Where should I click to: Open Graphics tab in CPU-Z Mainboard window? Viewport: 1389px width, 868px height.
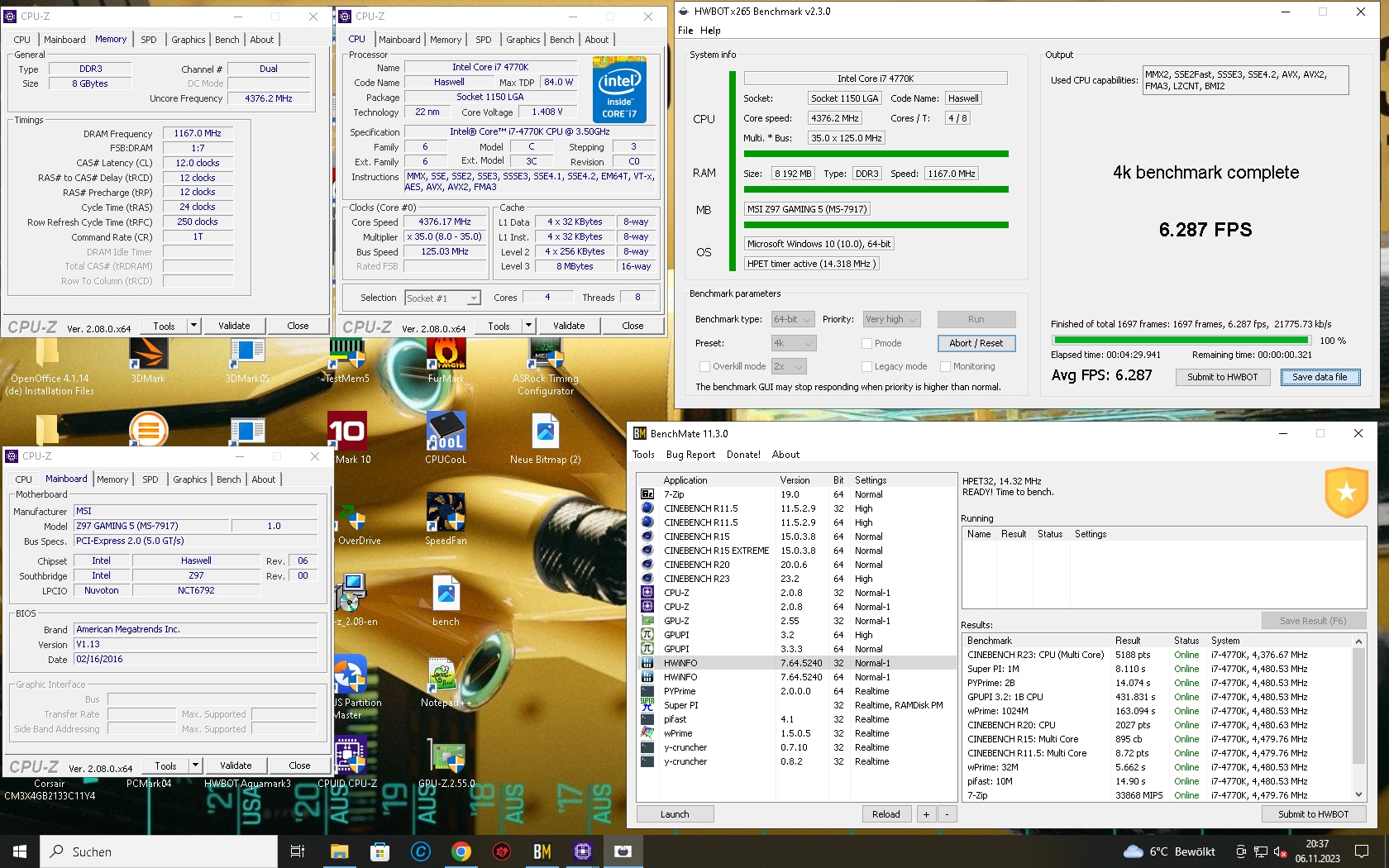[190, 479]
